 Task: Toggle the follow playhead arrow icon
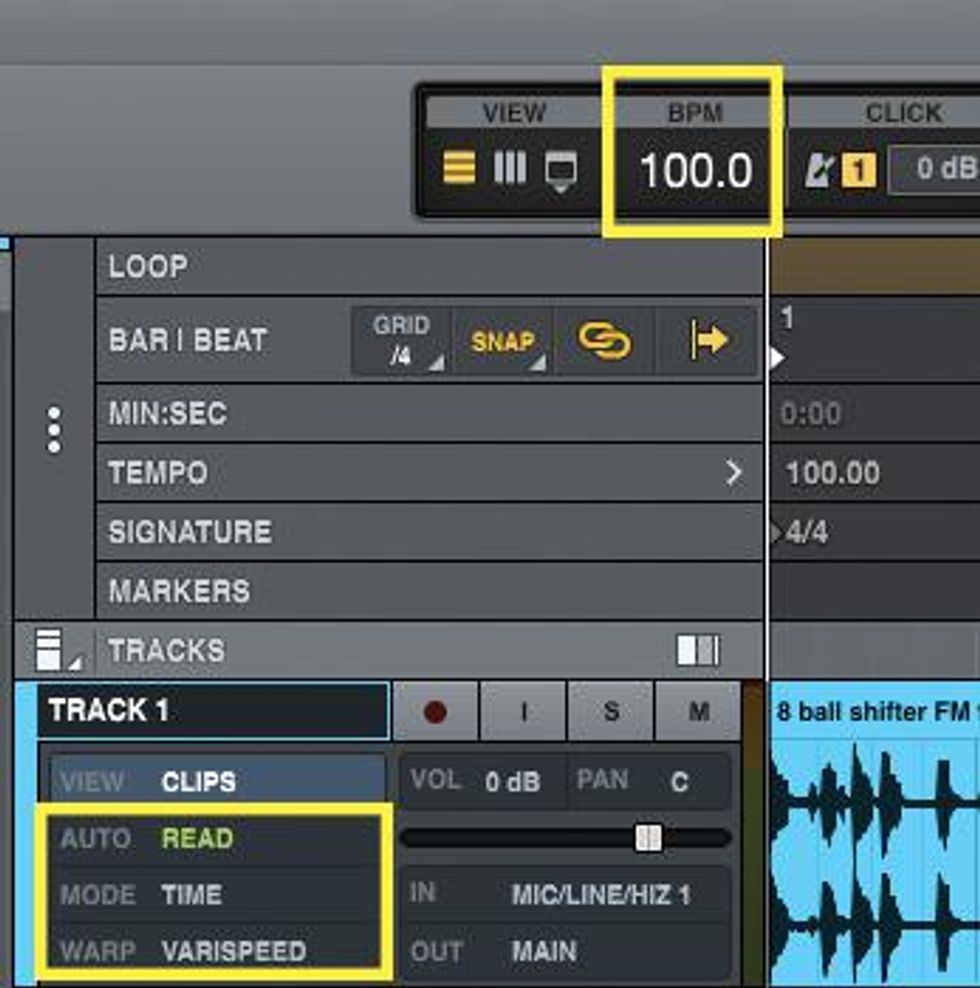pyautogui.click(x=708, y=341)
